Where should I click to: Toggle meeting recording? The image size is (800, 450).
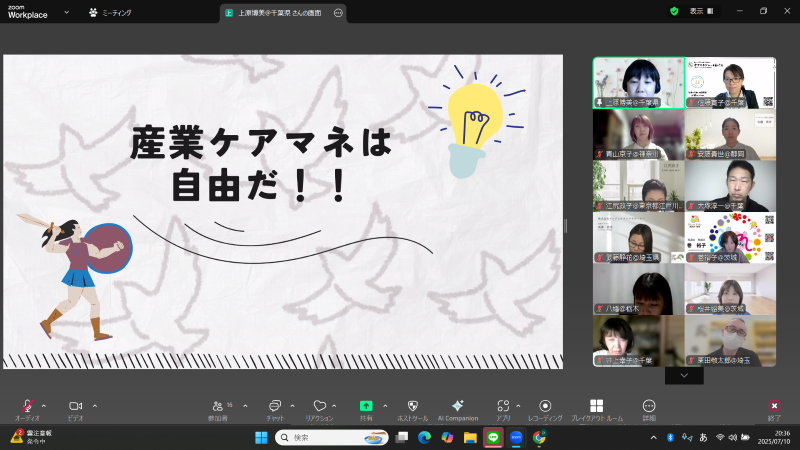point(545,406)
